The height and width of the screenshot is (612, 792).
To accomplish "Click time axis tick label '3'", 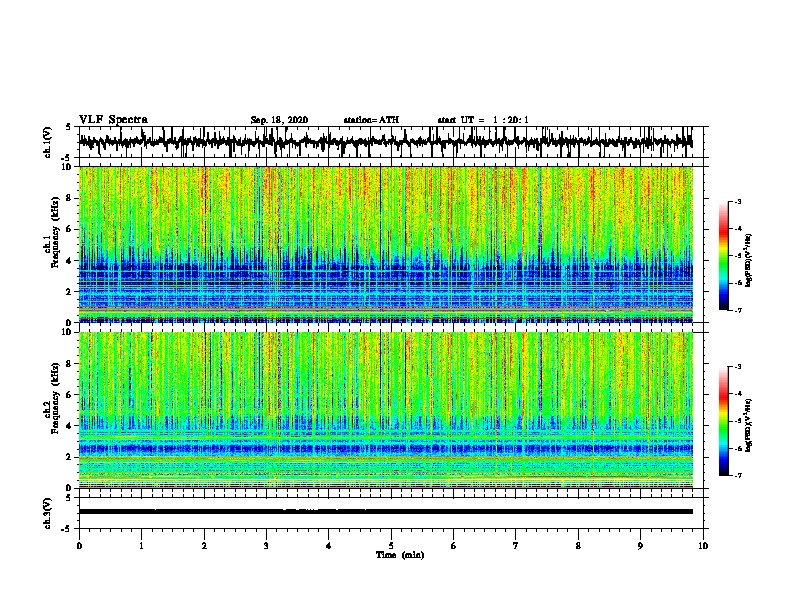I will click(x=266, y=546).
